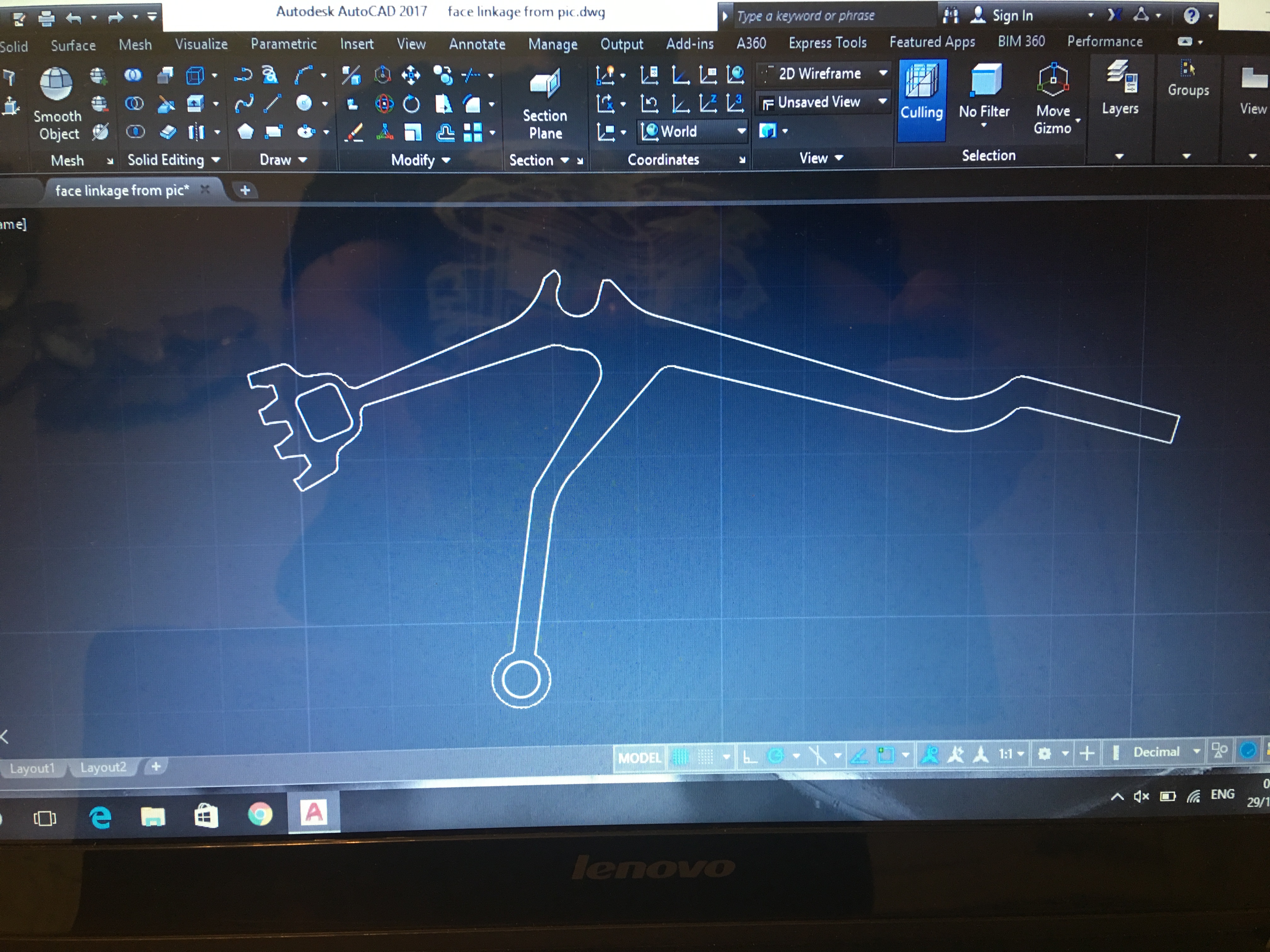Open the Groups panel button

(x=1188, y=79)
